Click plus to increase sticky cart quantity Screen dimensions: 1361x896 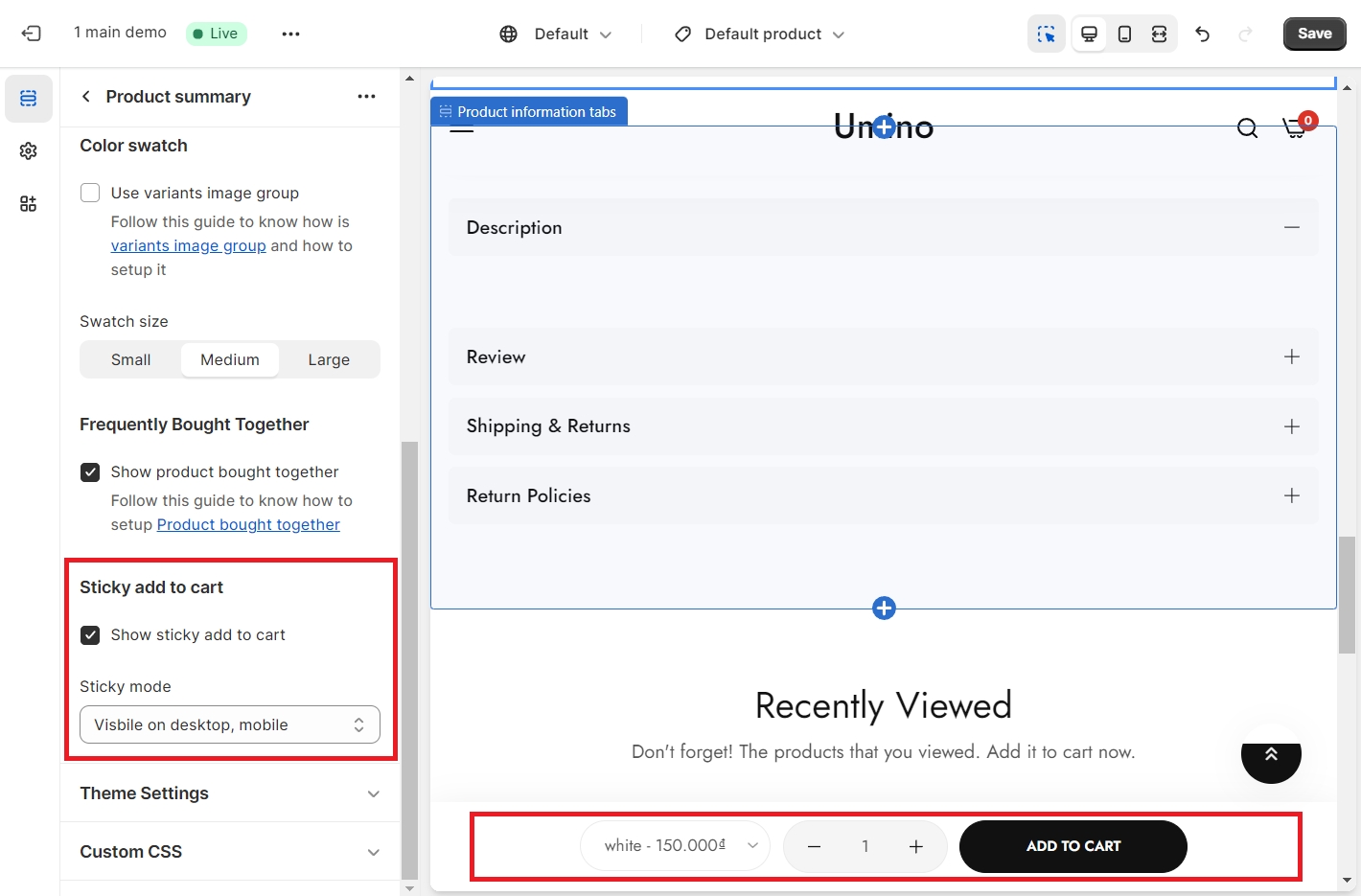[x=916, y=846]
